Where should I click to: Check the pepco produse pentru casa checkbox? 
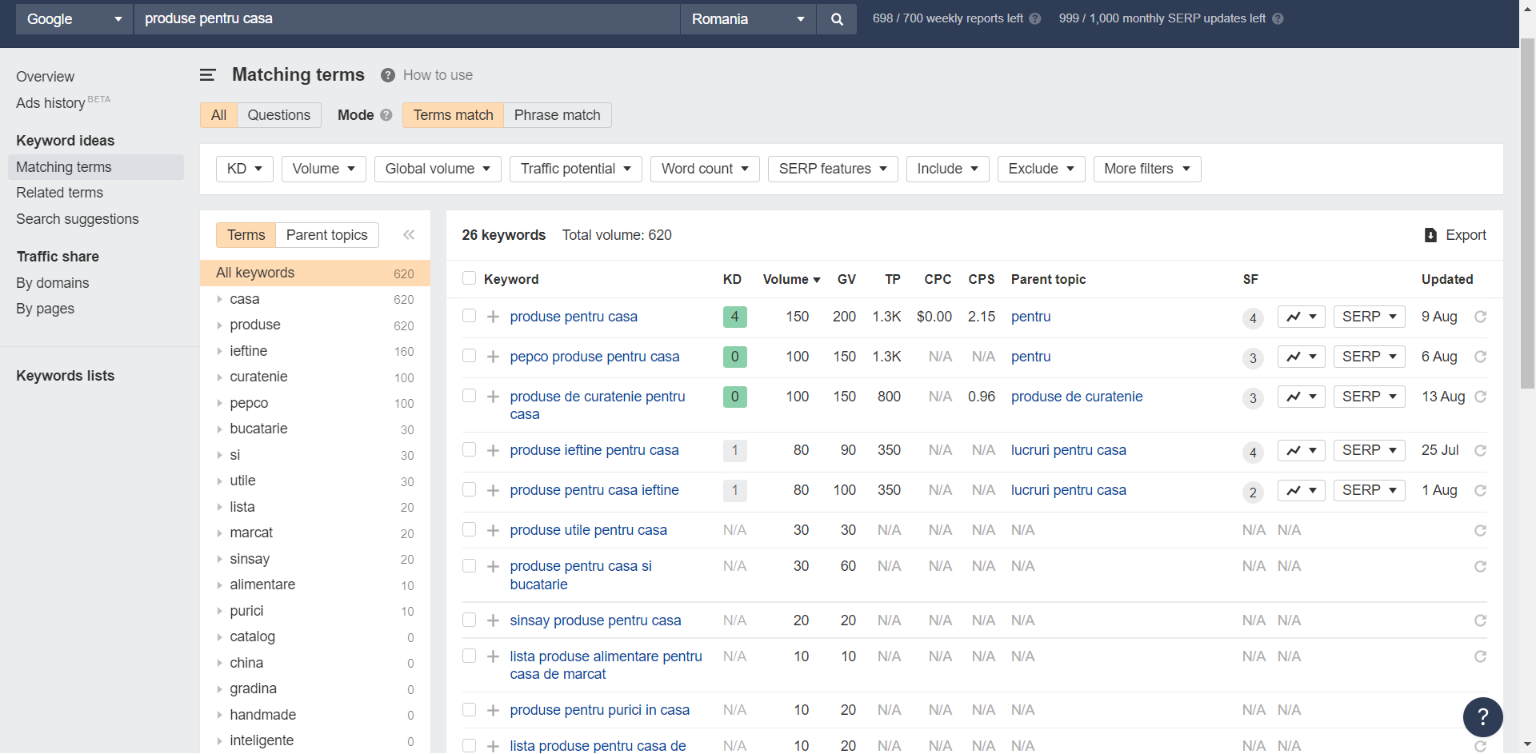click(469, 356)
